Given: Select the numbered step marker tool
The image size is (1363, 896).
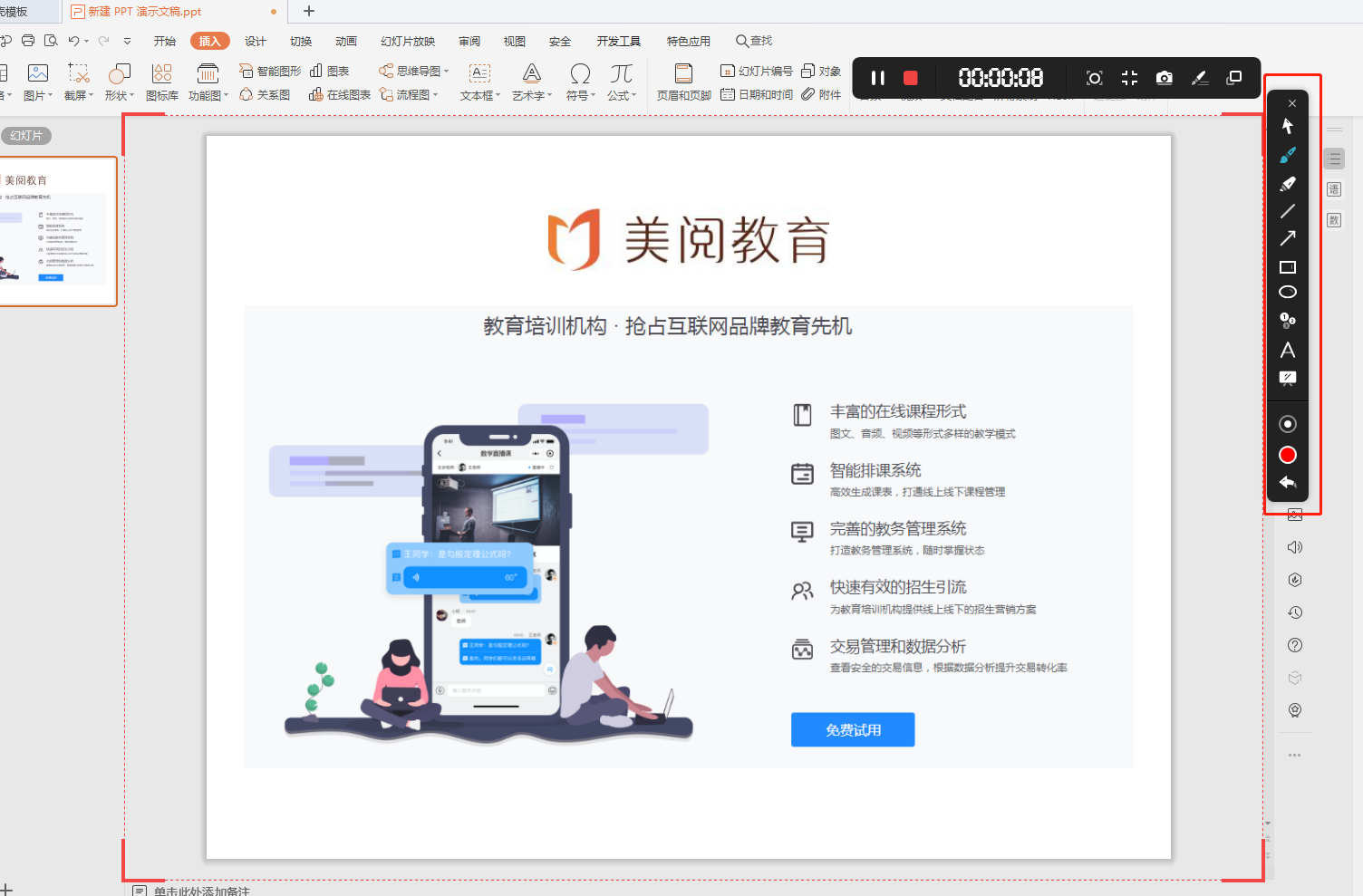Looking at the screenshot, I should [x=1288, y=320].
